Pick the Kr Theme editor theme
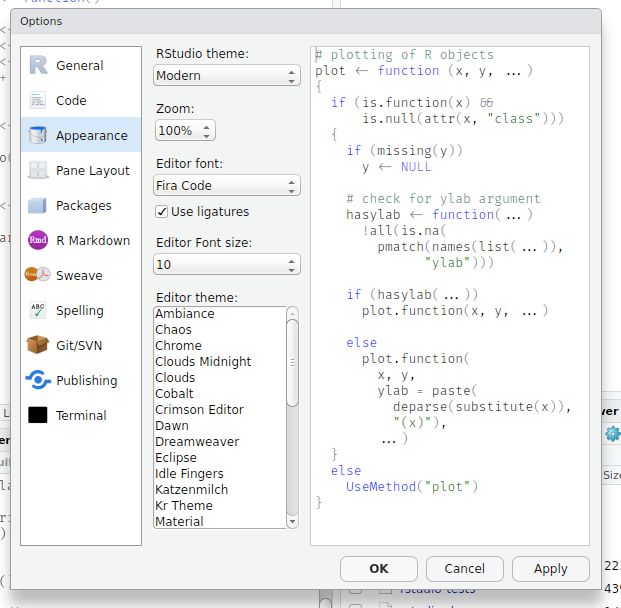Screen dimensions: 621x608 click(x=220, y=506)
